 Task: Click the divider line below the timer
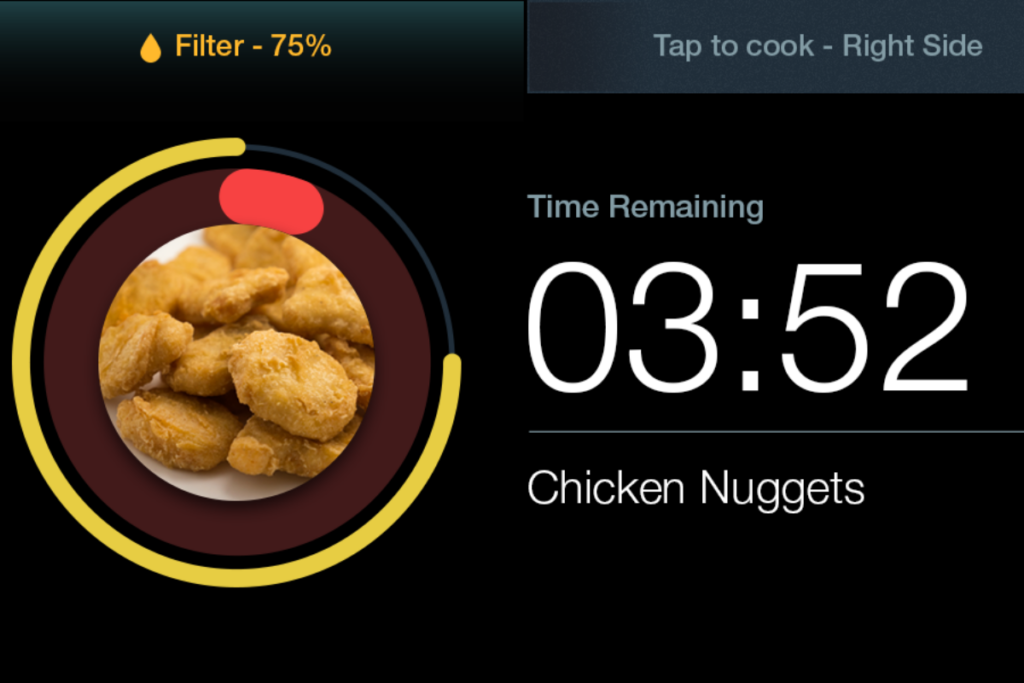tap(776, 432)
